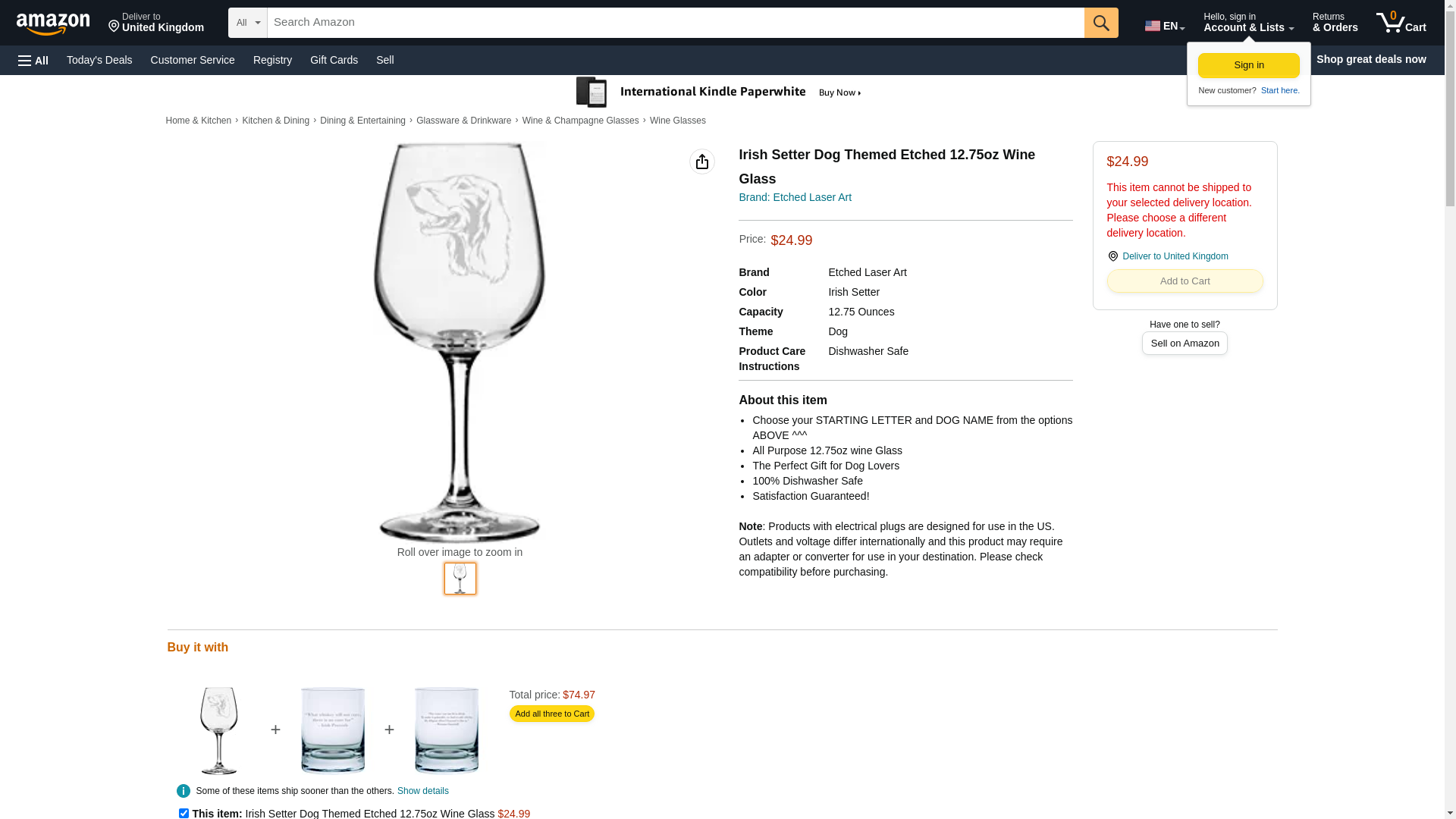The width and height of the screenshot is (1456, 819).
Task: Click the search magnifier button
Action: [x=1101, y=23]
